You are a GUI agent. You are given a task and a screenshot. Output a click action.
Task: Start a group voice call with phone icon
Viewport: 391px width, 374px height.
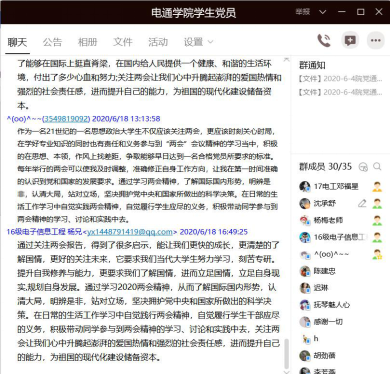pos(324,41)
